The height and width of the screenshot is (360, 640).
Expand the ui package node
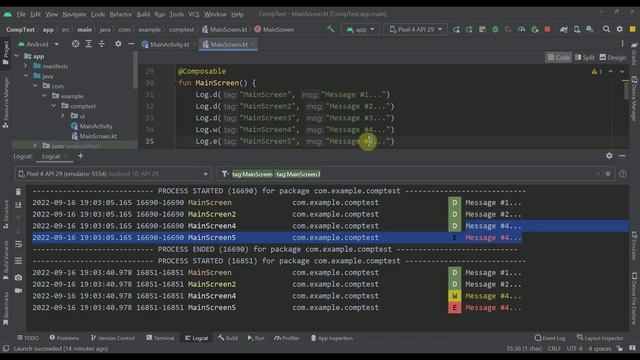63,116
